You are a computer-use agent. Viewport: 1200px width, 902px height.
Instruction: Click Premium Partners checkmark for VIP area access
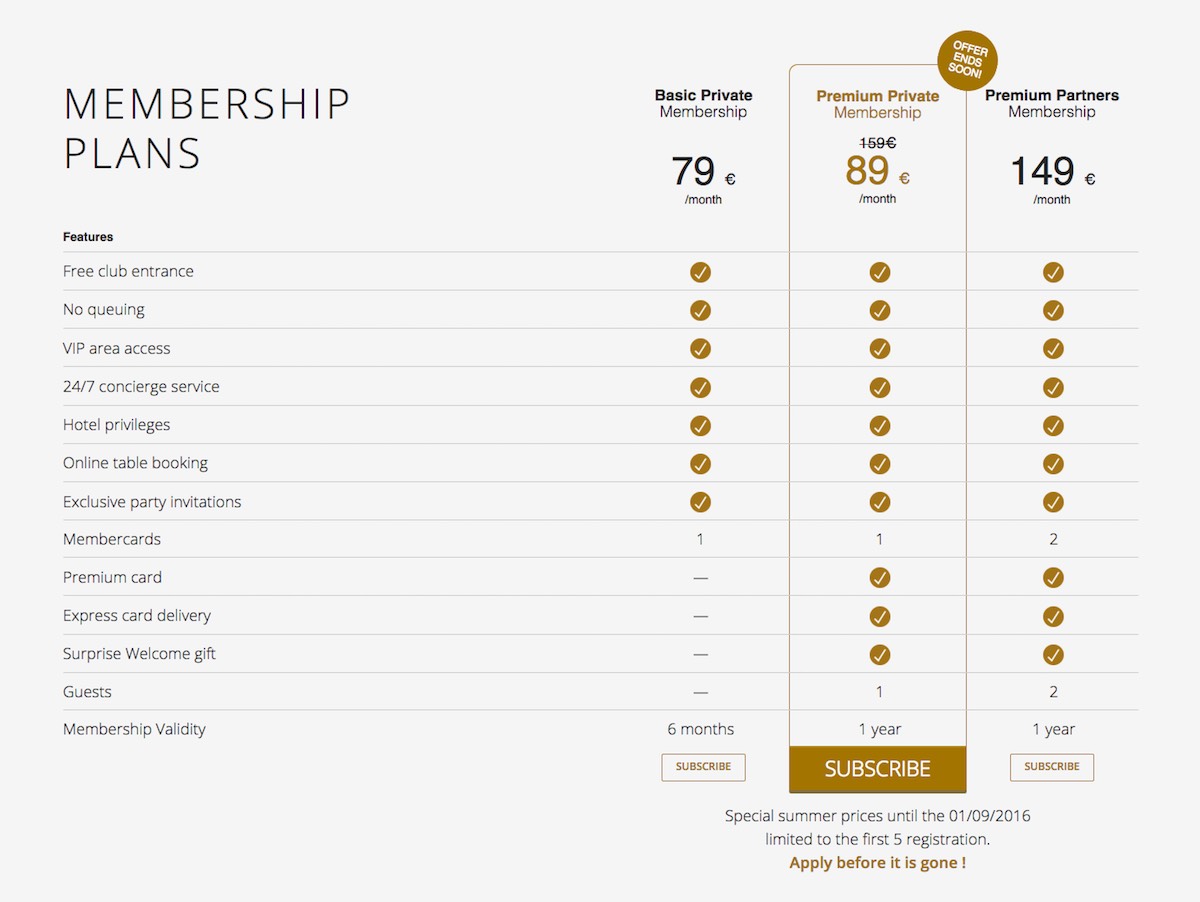click(1053, 348)
